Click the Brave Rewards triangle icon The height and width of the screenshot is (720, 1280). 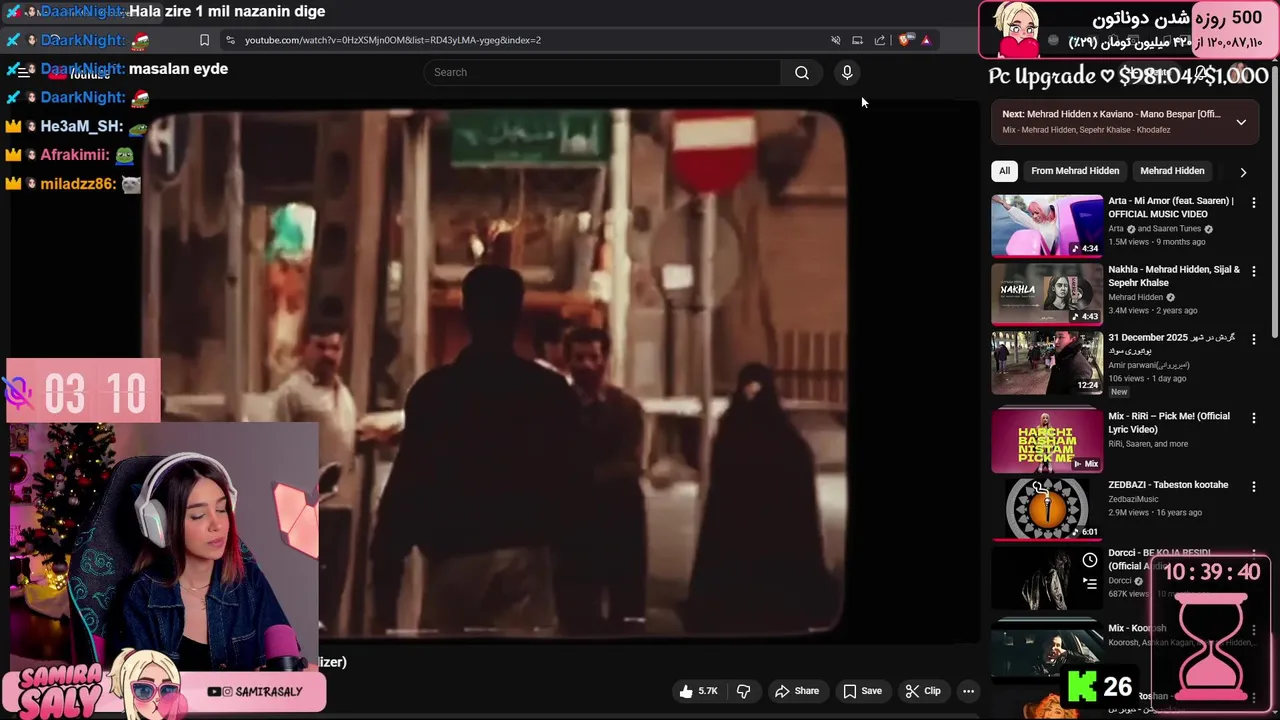(926, 40)
